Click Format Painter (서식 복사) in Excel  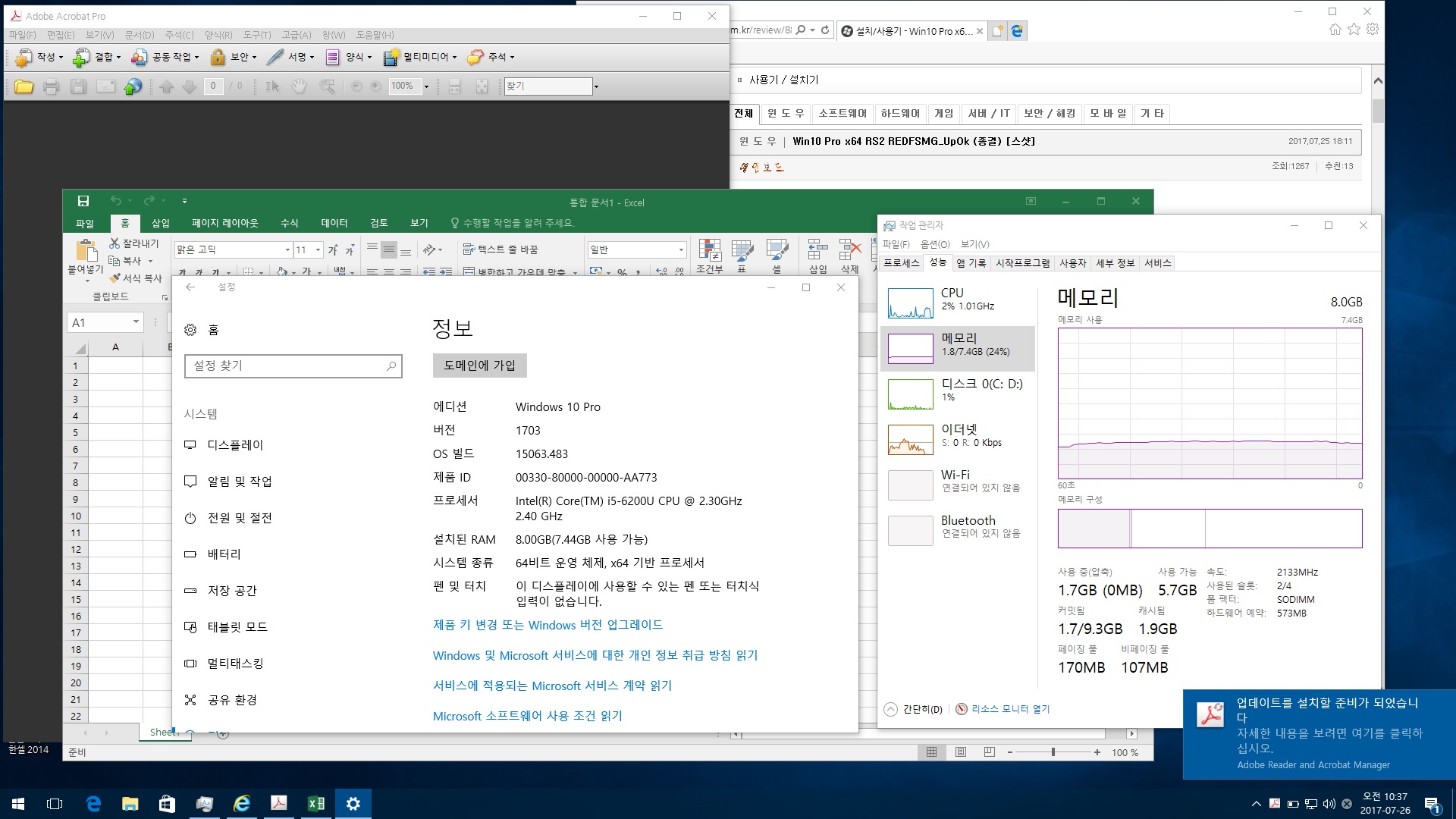pos(136,278)
